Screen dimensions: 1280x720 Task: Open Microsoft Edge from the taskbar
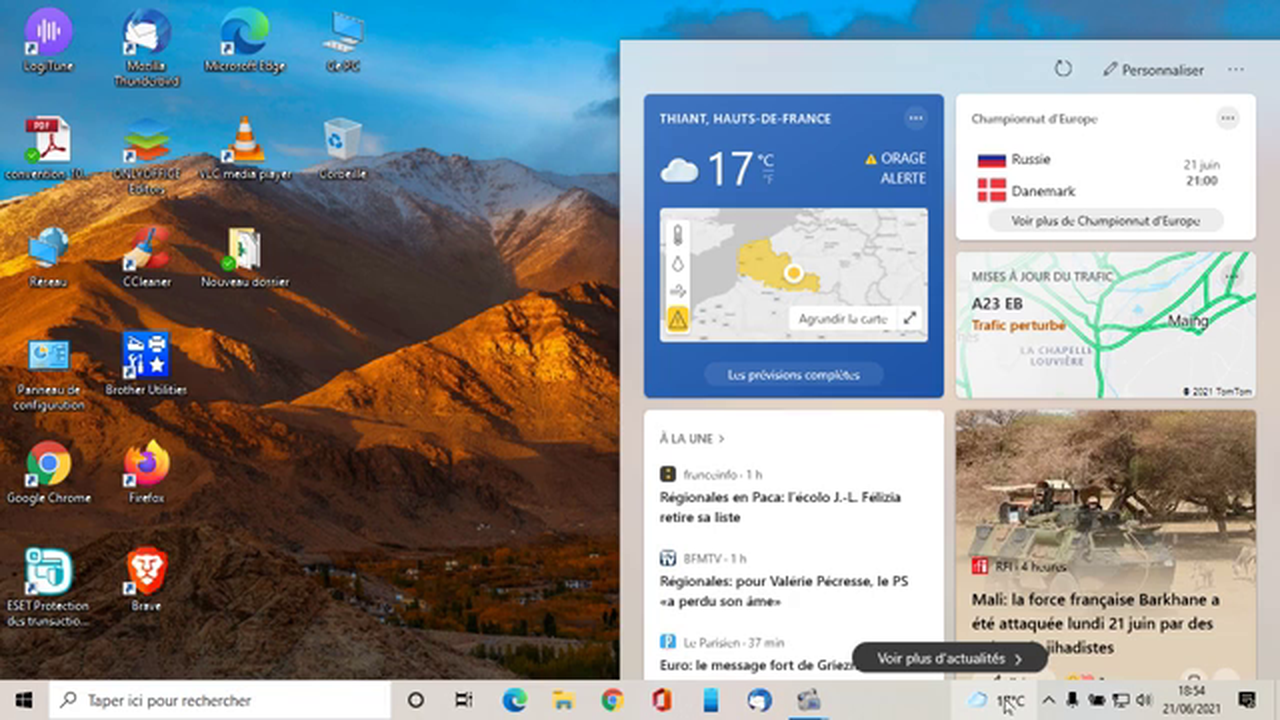coord(514,700)
